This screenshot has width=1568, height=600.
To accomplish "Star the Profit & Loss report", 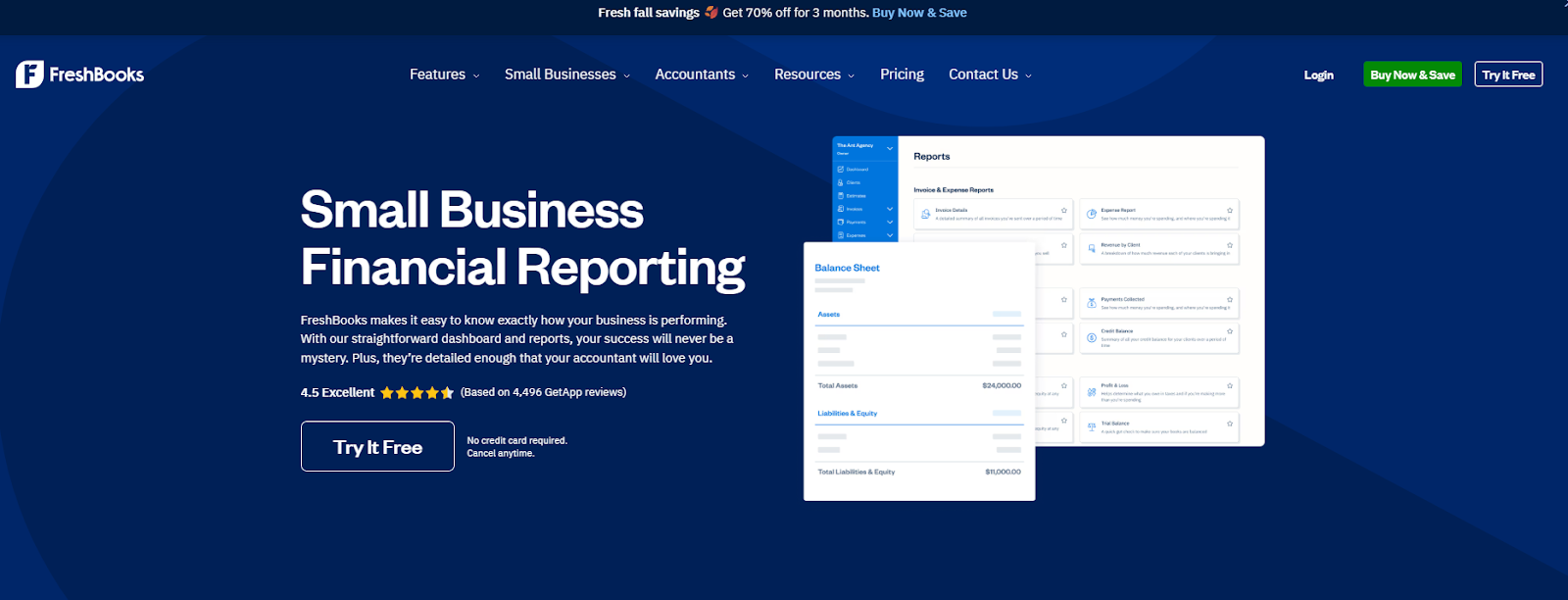I will click(x=1230, y=385).
